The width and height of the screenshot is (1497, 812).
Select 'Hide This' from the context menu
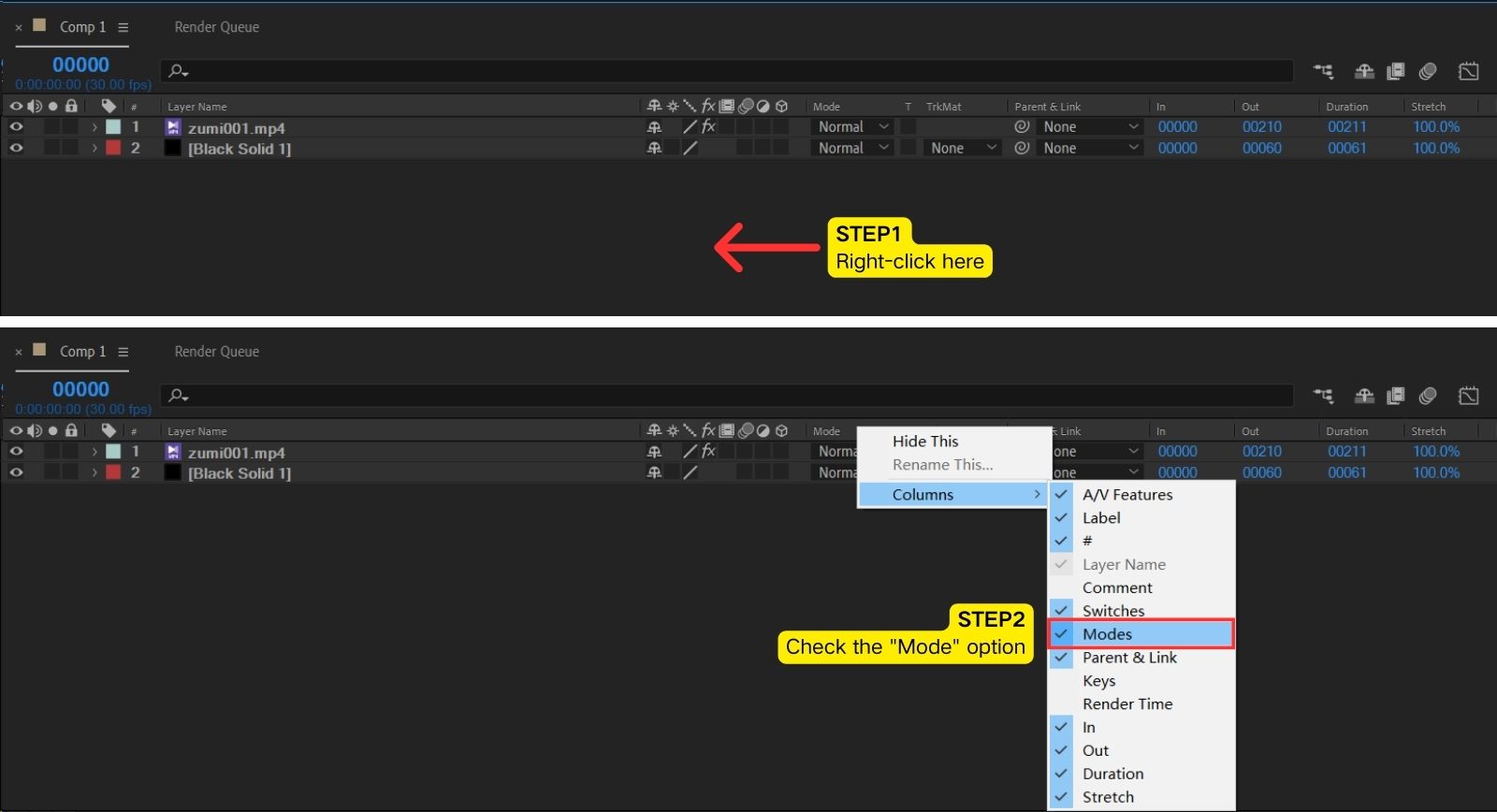pyautogui.click(x=924, y=441)
